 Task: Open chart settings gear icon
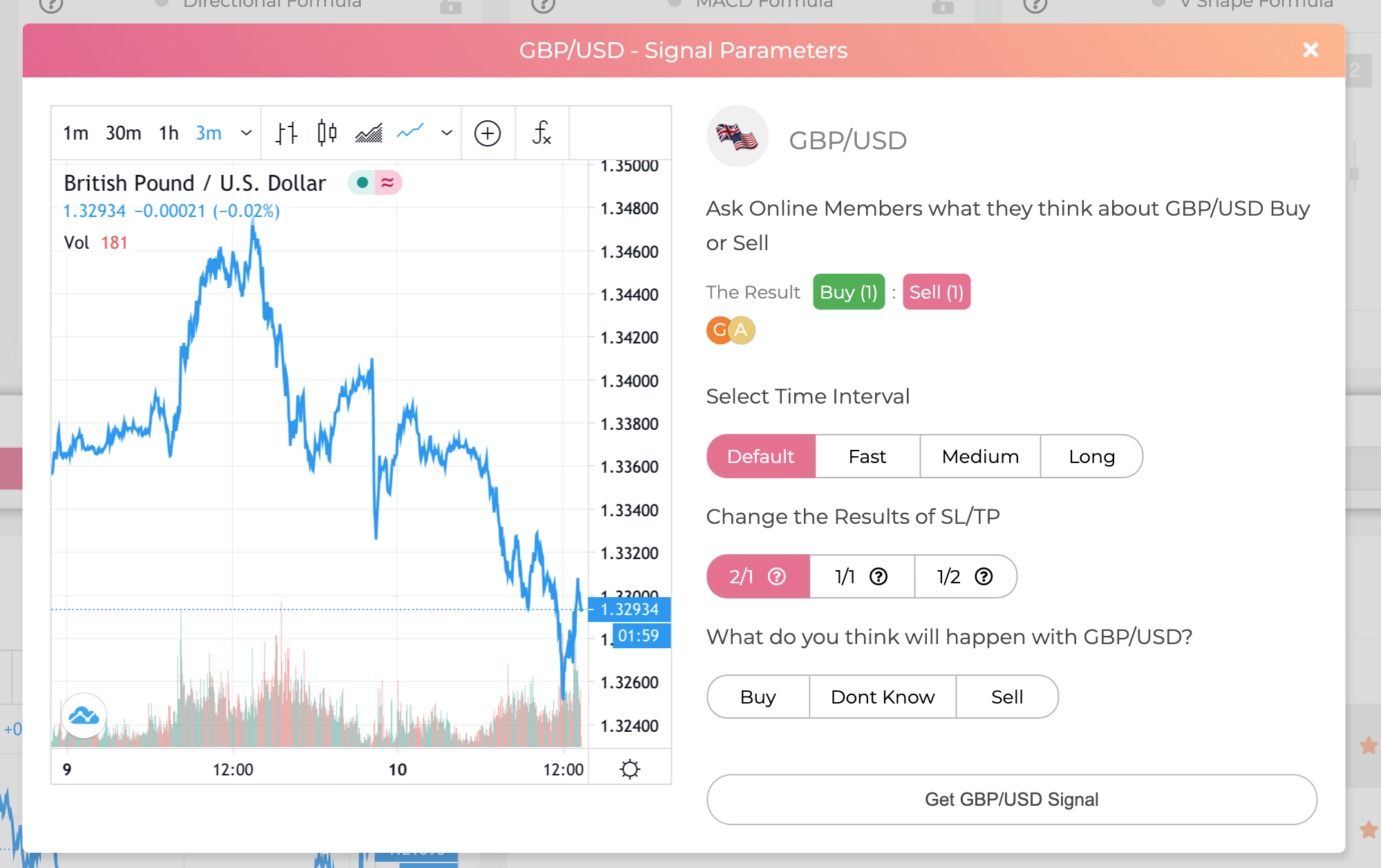(x=630, y=769)
